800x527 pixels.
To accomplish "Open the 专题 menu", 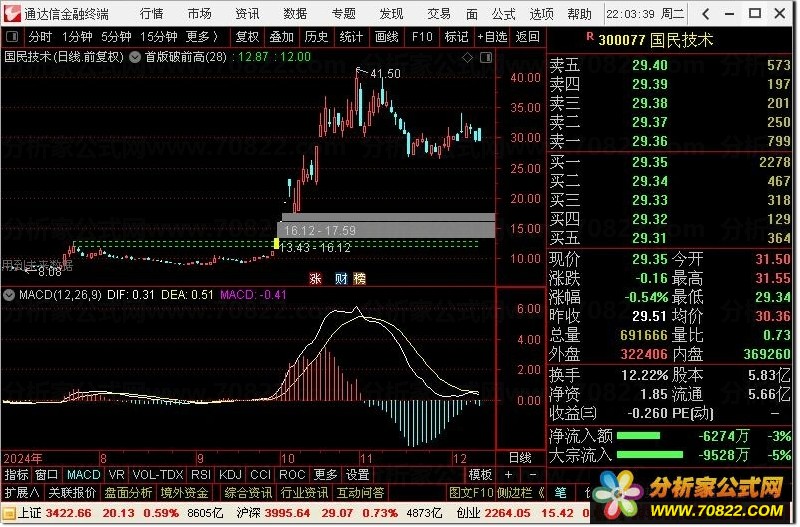I will [343, 14].
